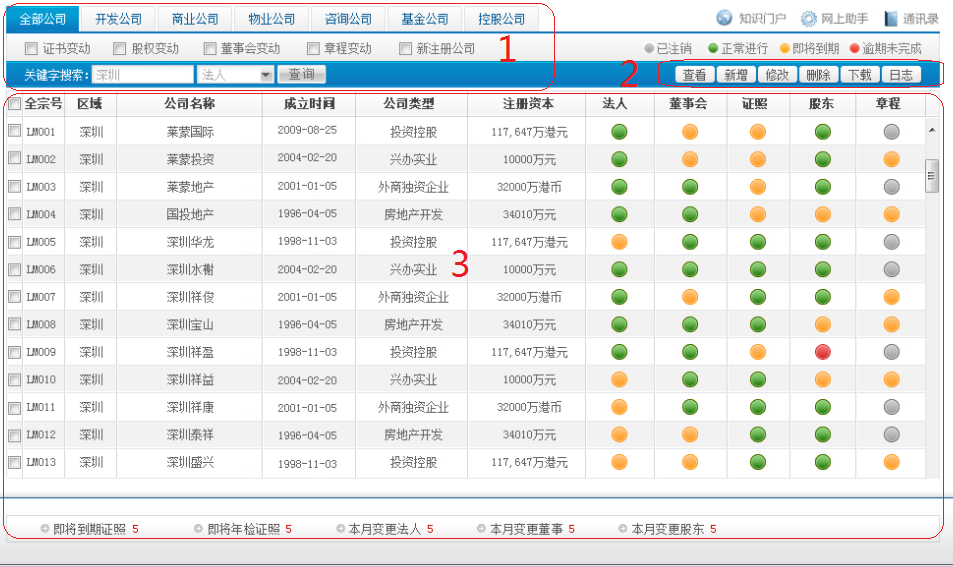Expand the 法人 search type dropdown

pyautogui.click(x=265, y=75)
